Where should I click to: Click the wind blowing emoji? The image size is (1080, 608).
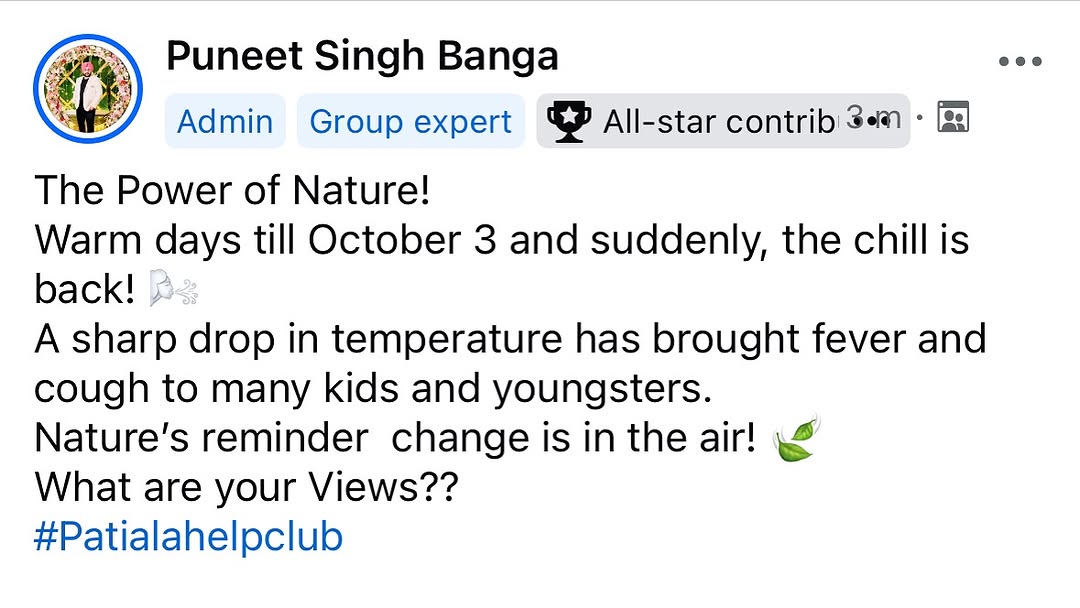(x=173, y=290)
